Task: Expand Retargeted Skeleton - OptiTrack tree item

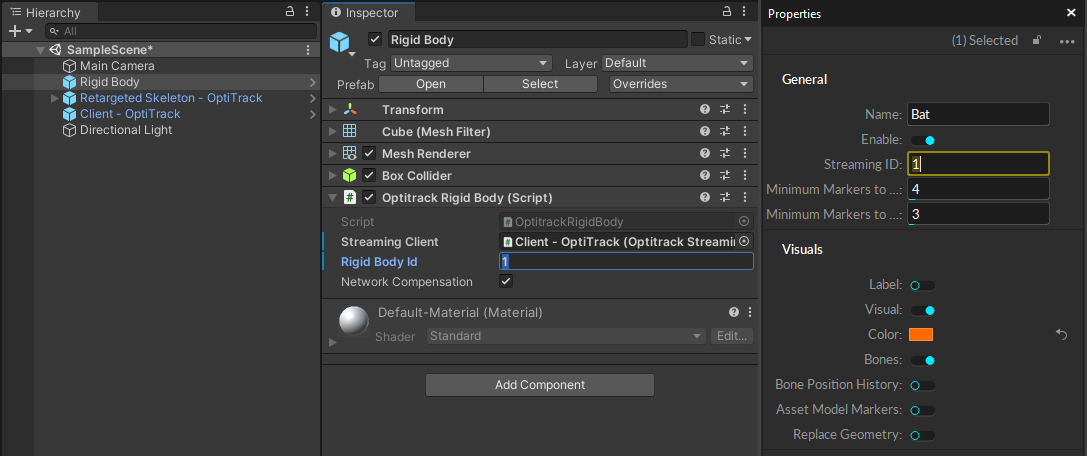Action: click(x=55, y=98)
